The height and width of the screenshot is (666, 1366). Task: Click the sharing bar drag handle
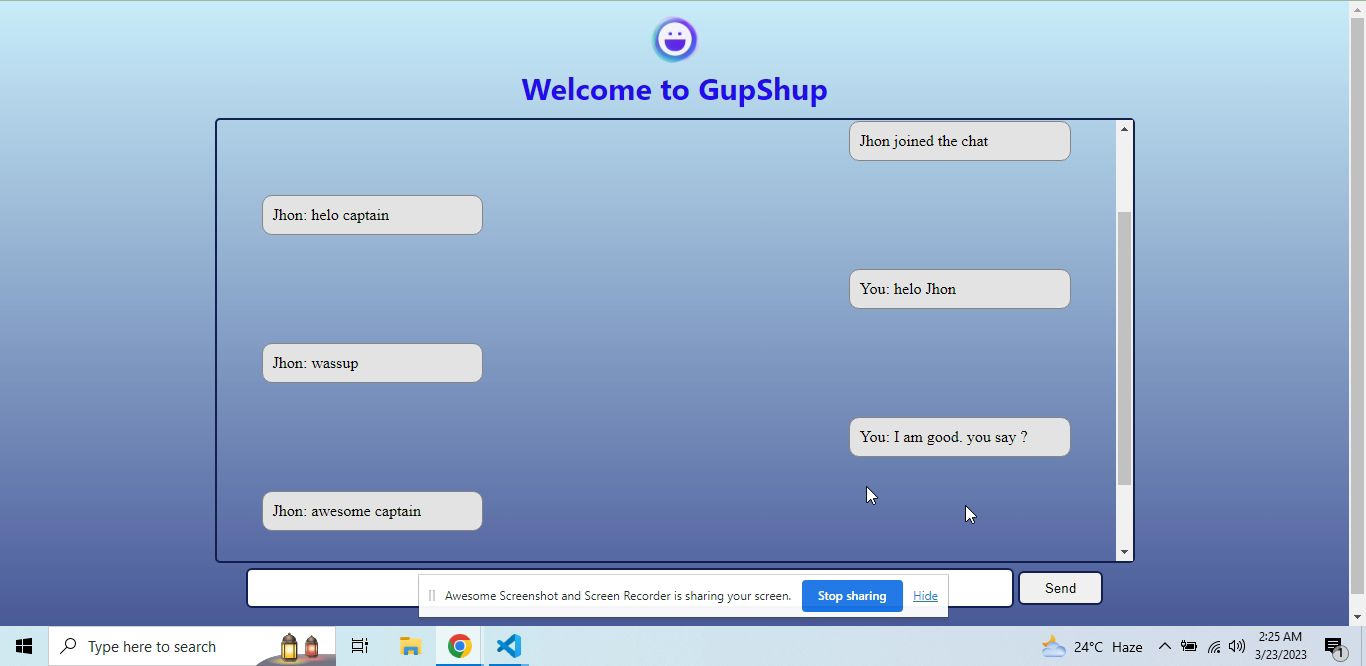[432, 596]
